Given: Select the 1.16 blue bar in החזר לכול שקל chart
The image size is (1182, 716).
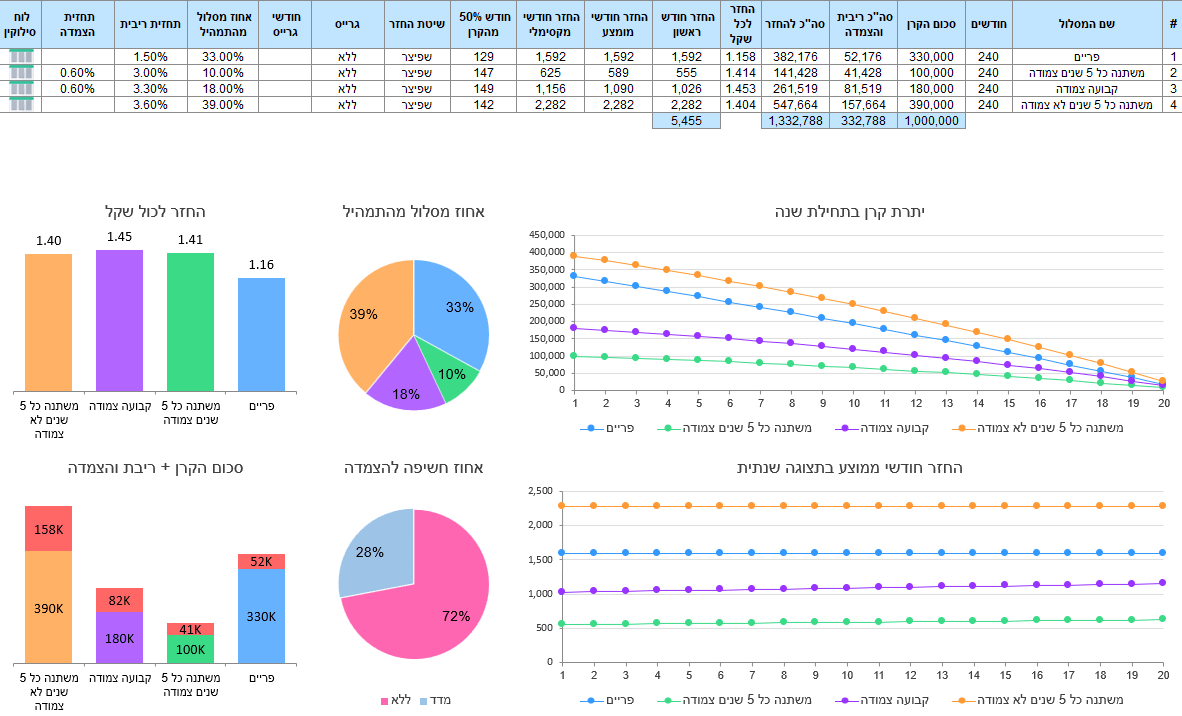Looking at the screenshot, I should (x=262, y=335).
